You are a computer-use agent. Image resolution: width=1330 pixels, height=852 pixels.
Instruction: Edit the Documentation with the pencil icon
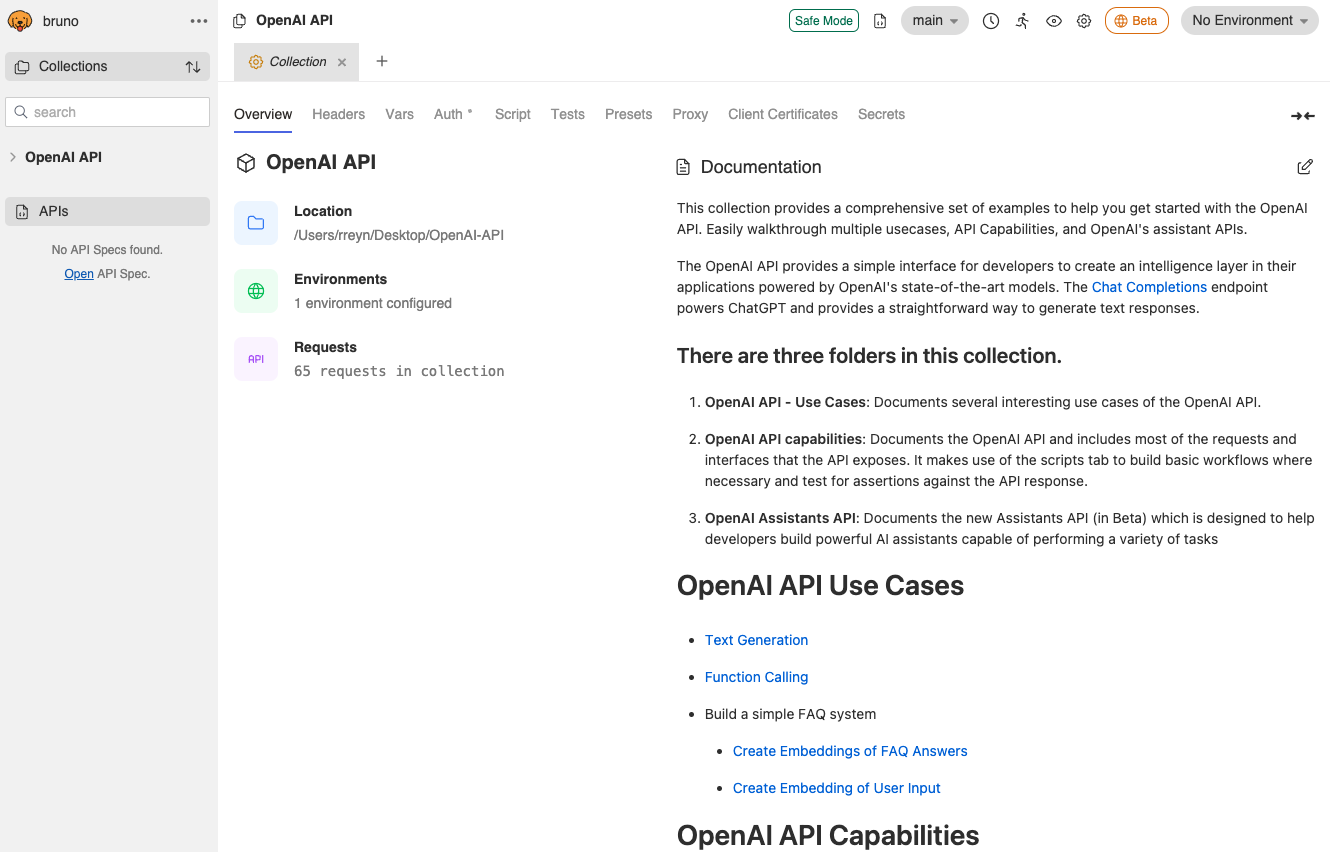pyautogui.click(x=1305, y=166)
